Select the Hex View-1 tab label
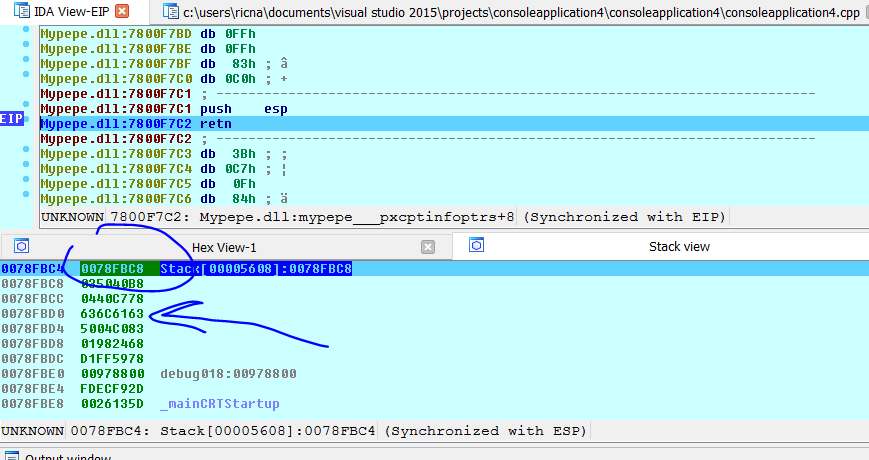 (224, 247)
